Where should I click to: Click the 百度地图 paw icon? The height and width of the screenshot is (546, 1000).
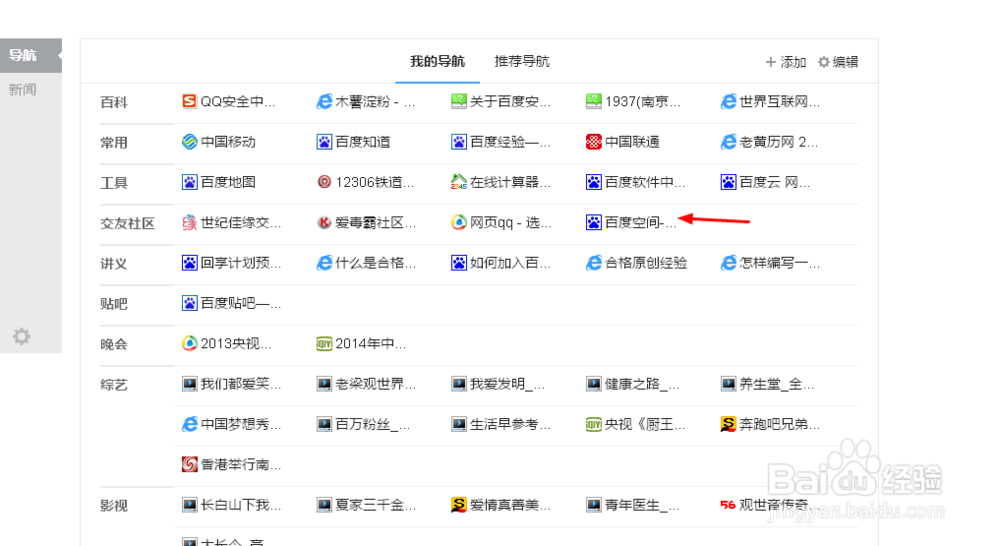tap(189, 182)
